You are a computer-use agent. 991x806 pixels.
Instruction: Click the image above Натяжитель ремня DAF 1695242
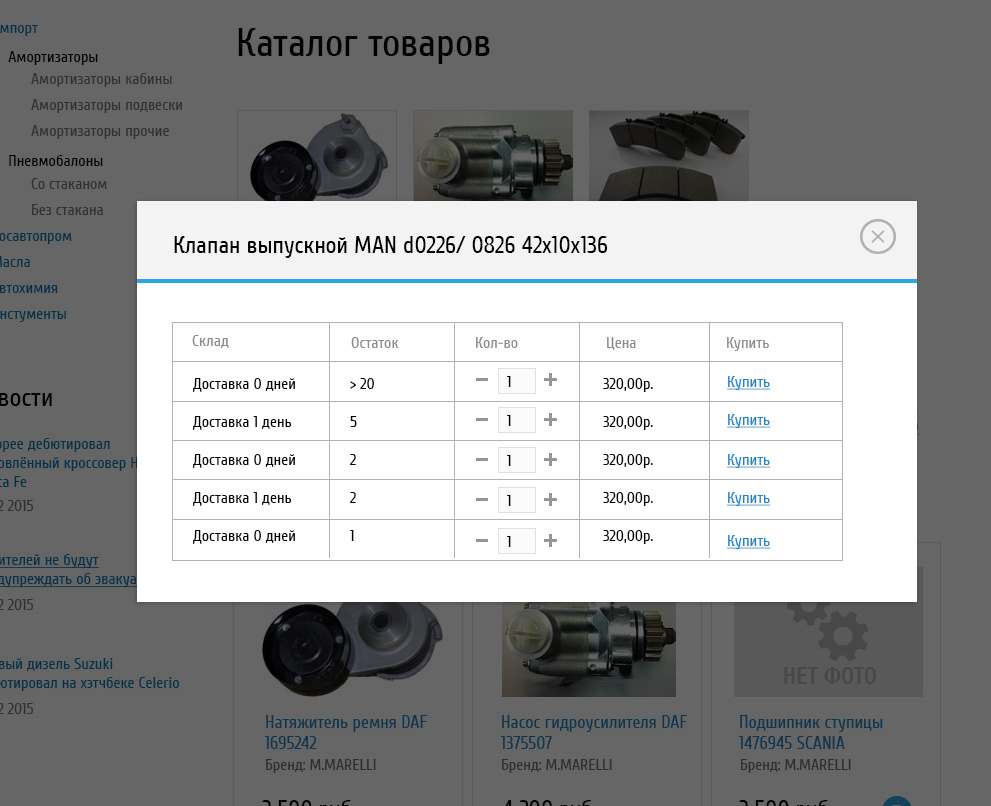click(353, 649)
